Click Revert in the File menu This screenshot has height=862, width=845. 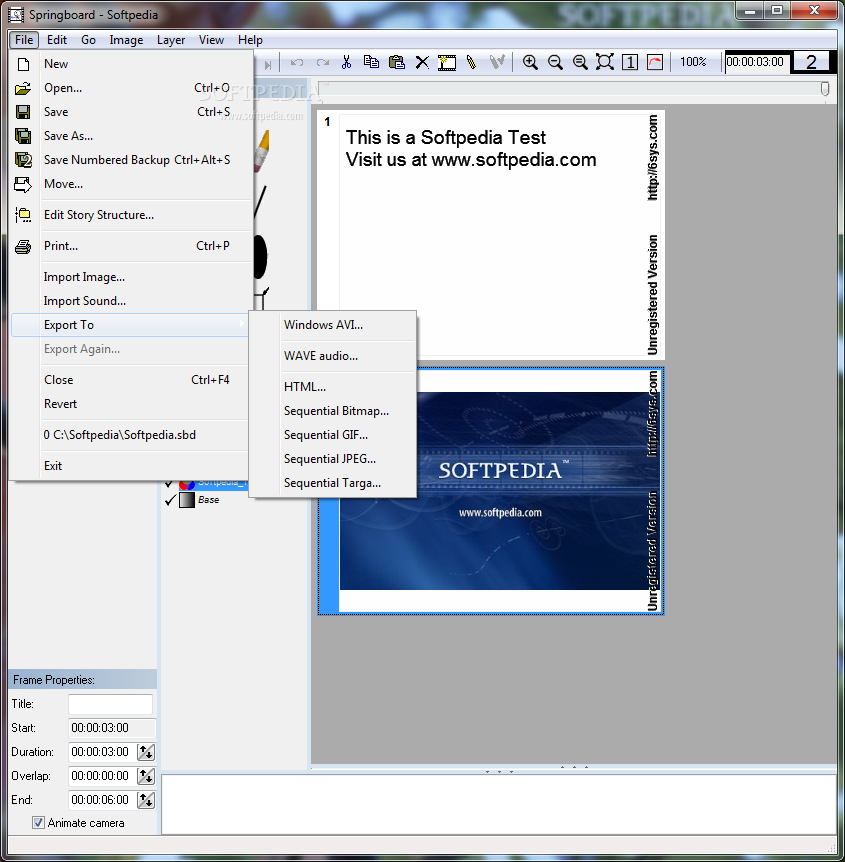point(130,404)
